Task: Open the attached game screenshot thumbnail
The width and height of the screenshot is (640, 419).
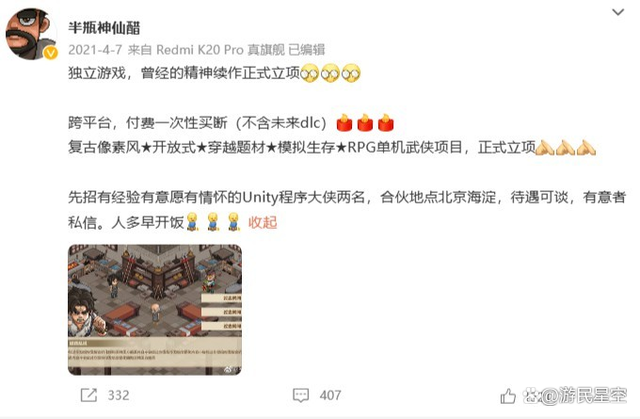Action: pos(155,310)
